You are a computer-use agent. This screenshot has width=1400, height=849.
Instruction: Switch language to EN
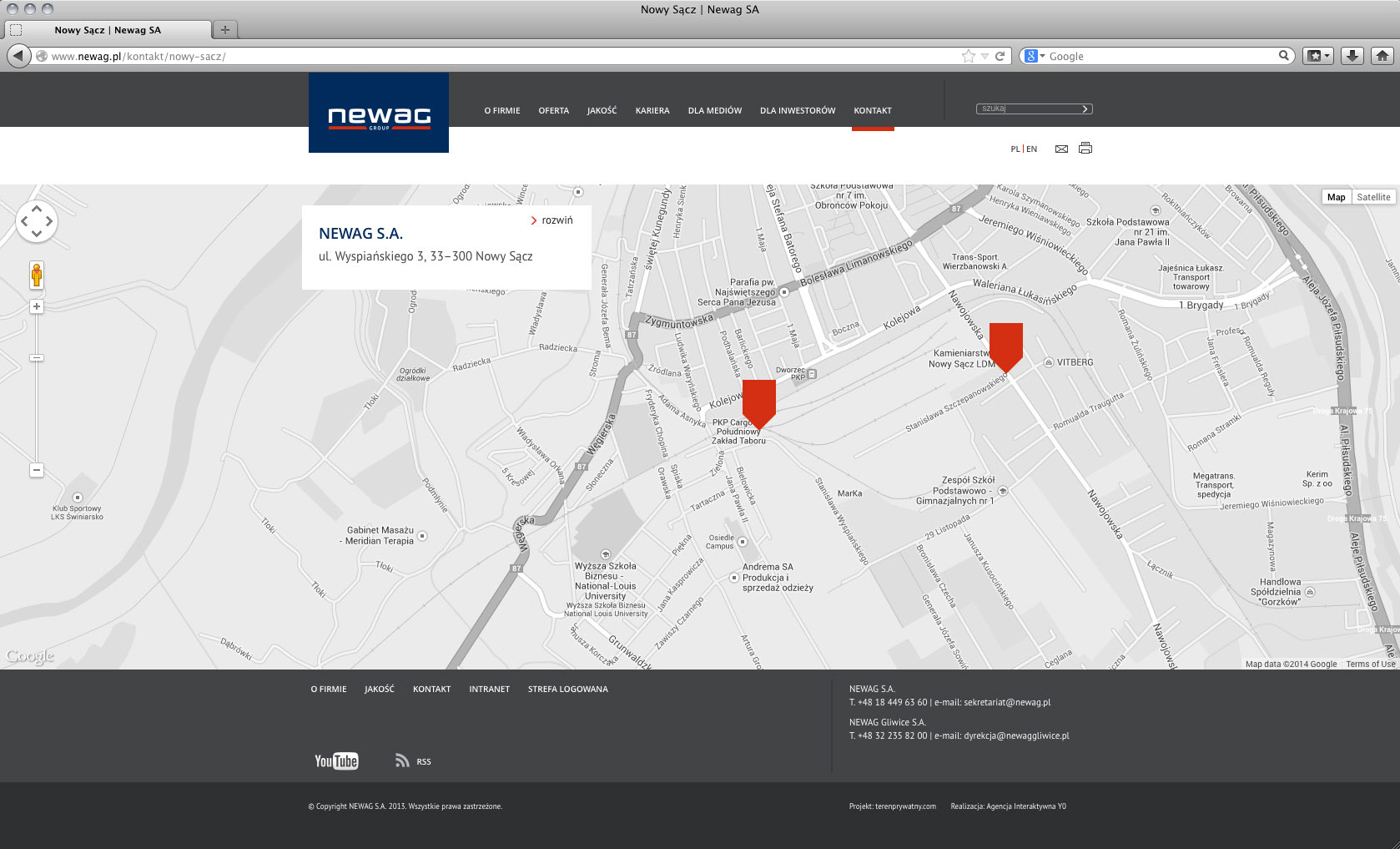pos(1032,149)
